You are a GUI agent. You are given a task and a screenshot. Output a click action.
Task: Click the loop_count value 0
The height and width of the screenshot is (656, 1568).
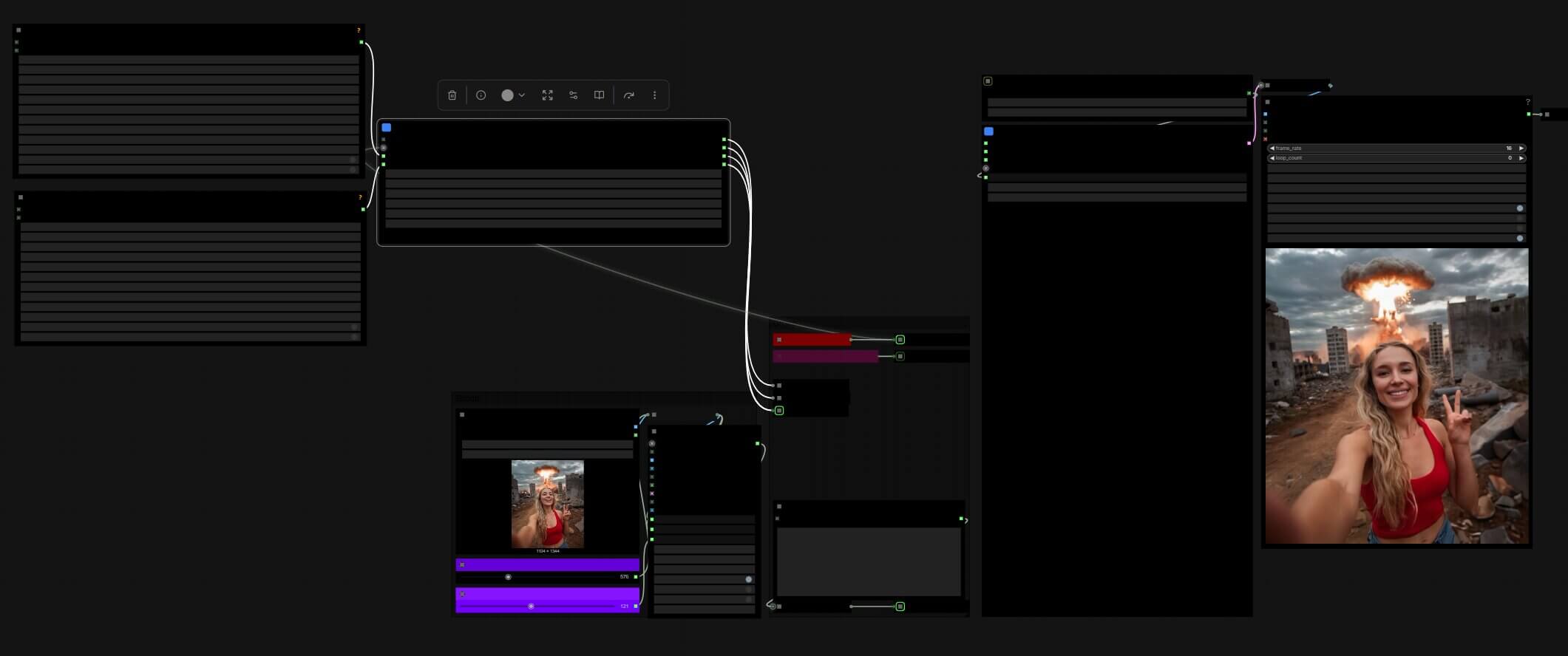click(x=1510, y=158)
